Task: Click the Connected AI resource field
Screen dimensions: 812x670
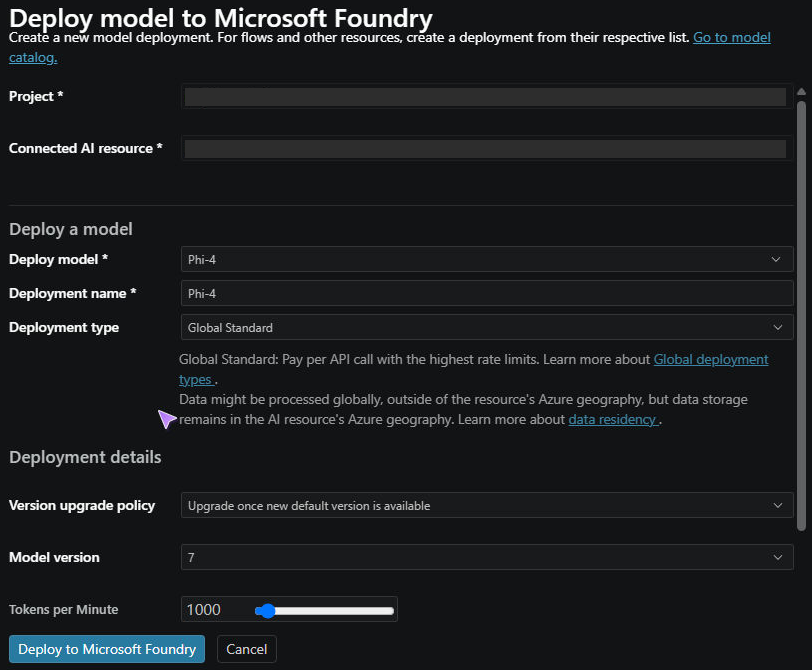Action: tap(486, 149)
